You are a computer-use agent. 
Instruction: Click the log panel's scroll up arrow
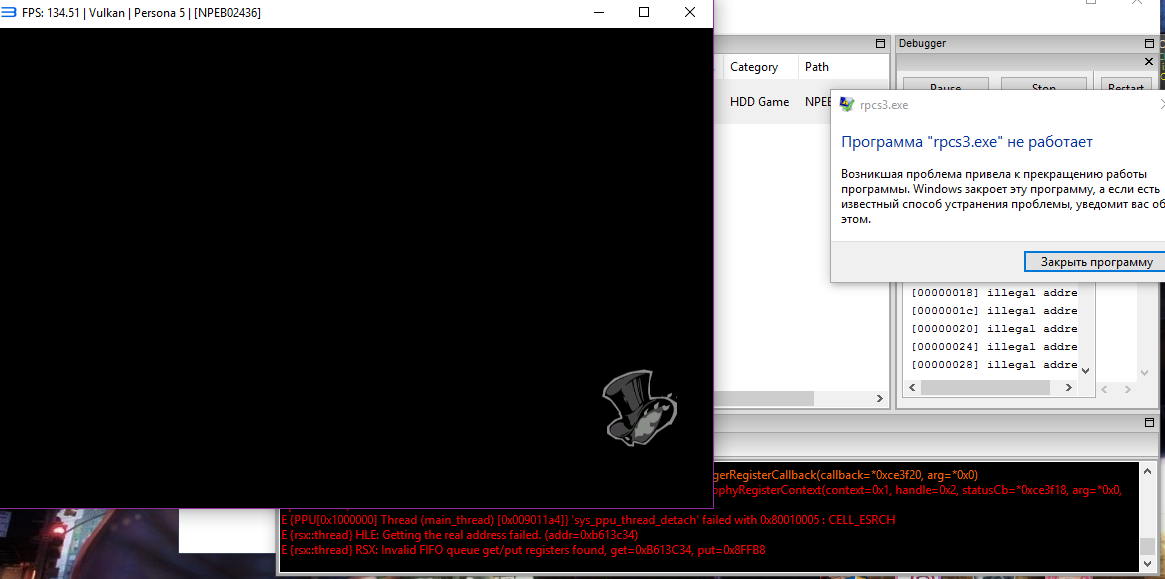pos(1149,472)
